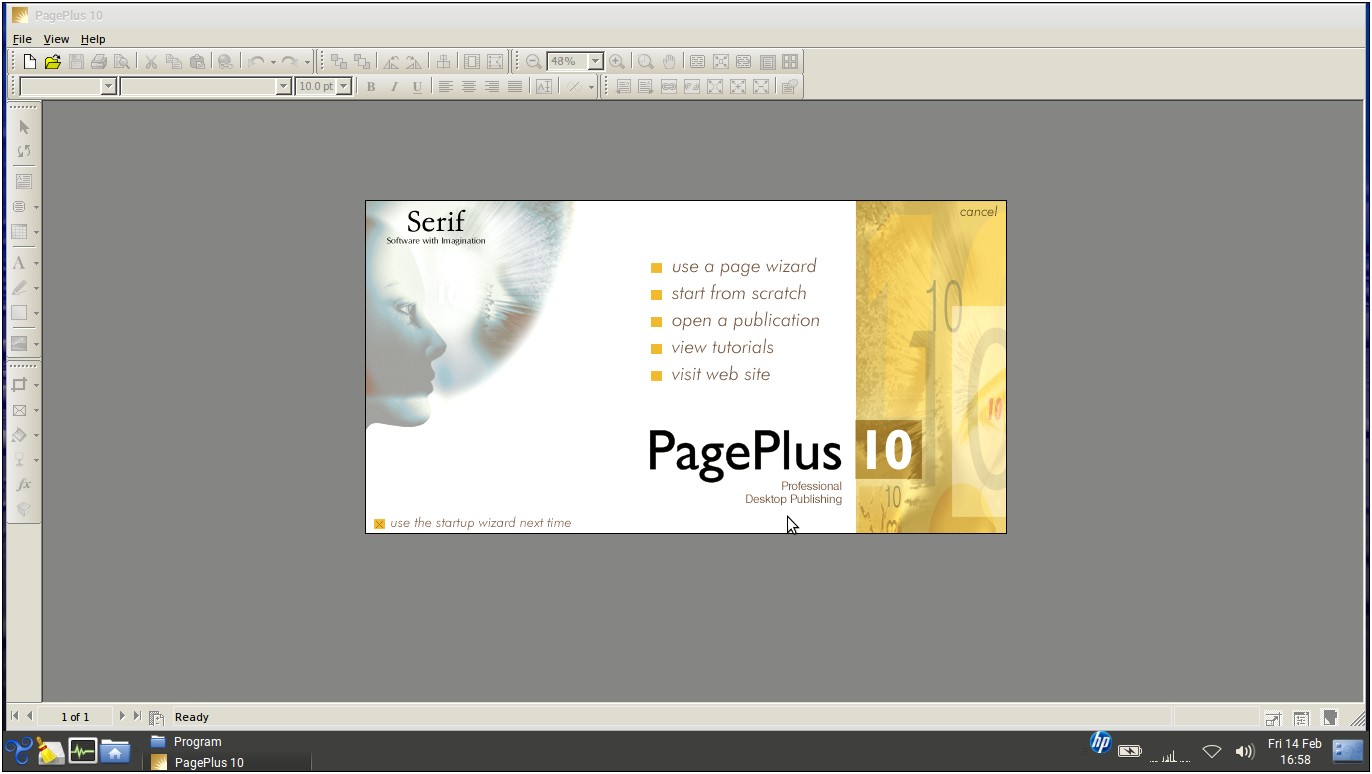Click the Zoom Out magnifier icon
1372x774 pixels.
pyautogui.click(x=534, y=62)
